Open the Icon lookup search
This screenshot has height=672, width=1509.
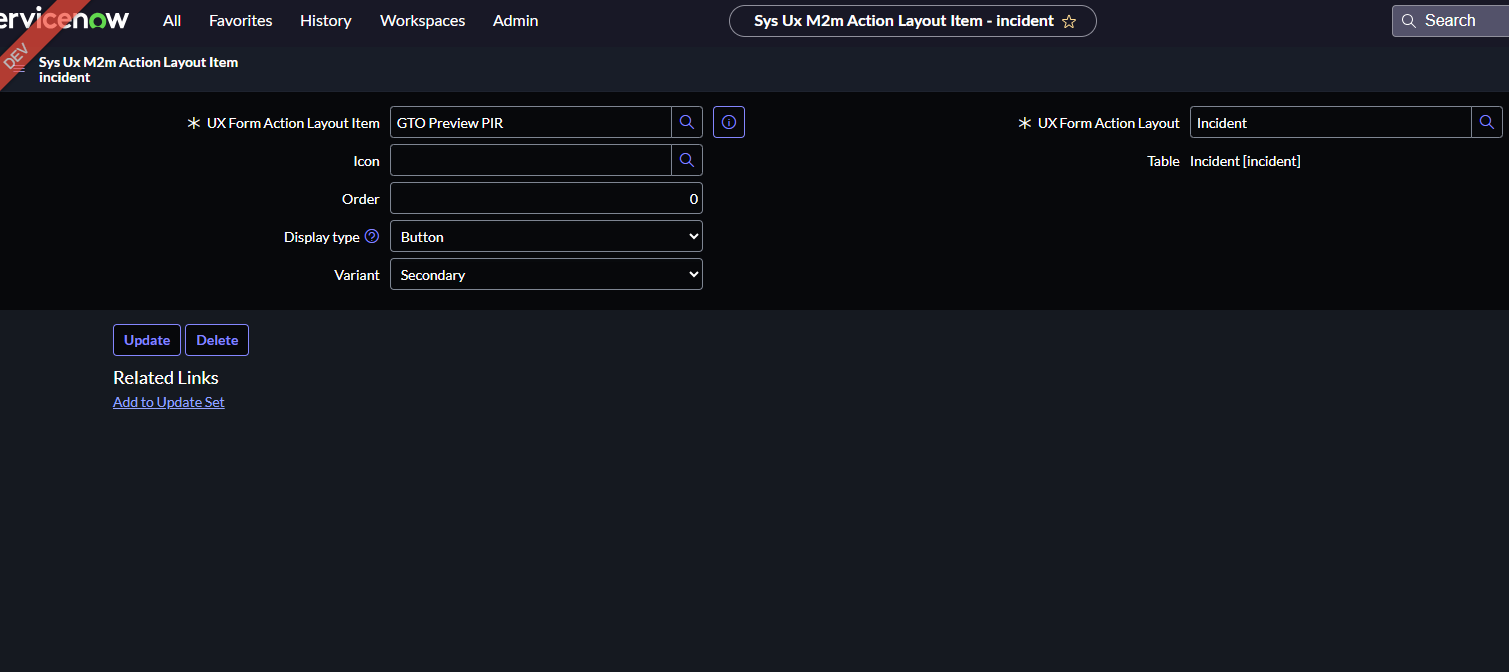coord(687,160)
